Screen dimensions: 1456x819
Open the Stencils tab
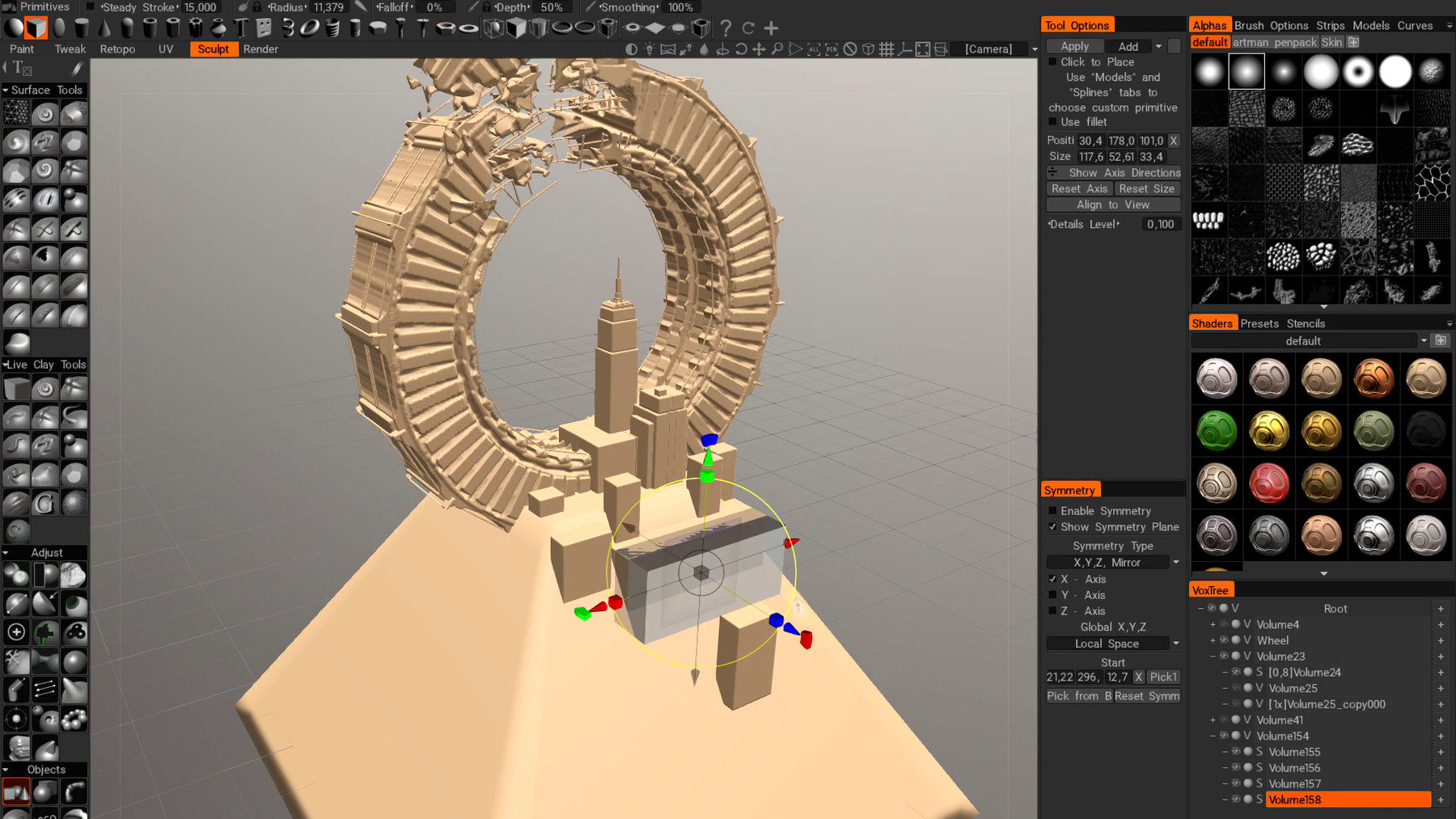pyautogui.click(x=1306, y=323)
